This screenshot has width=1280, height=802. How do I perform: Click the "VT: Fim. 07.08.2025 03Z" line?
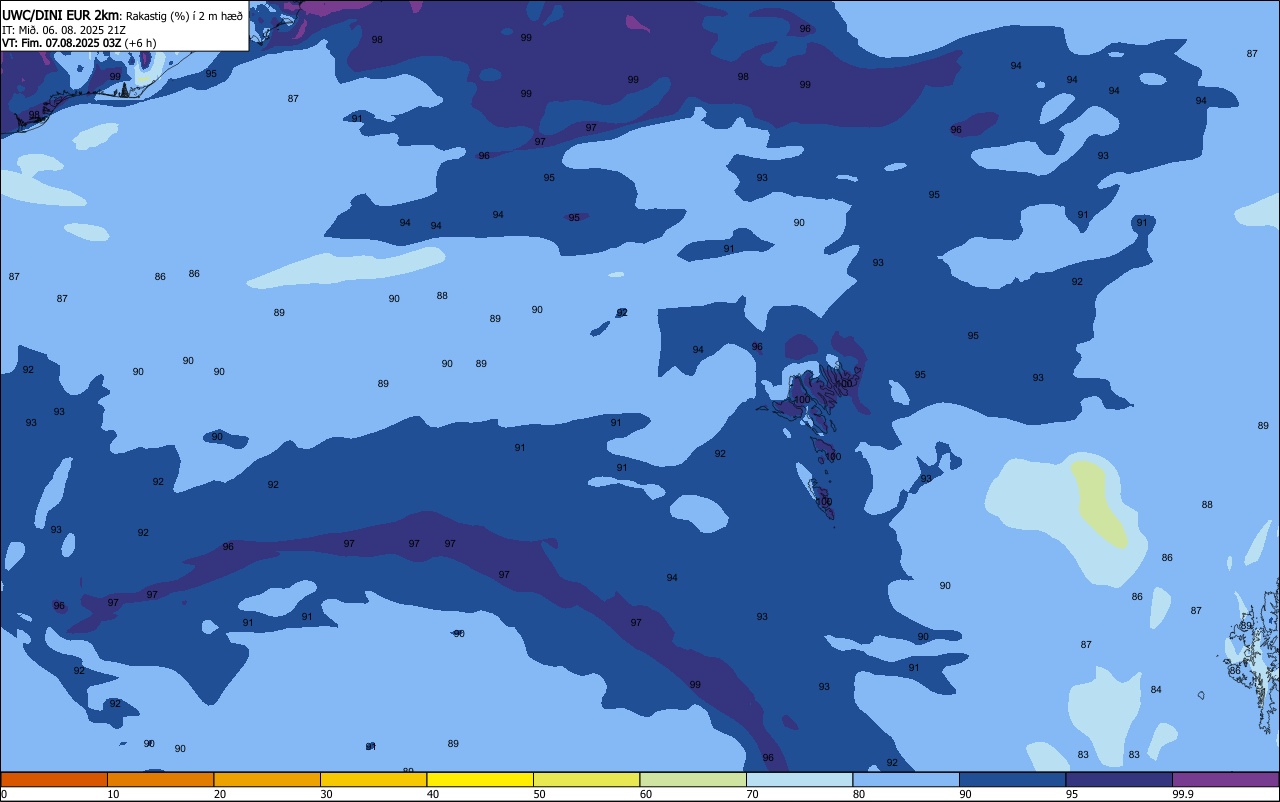pyautogui.click(x=62, y=43)
